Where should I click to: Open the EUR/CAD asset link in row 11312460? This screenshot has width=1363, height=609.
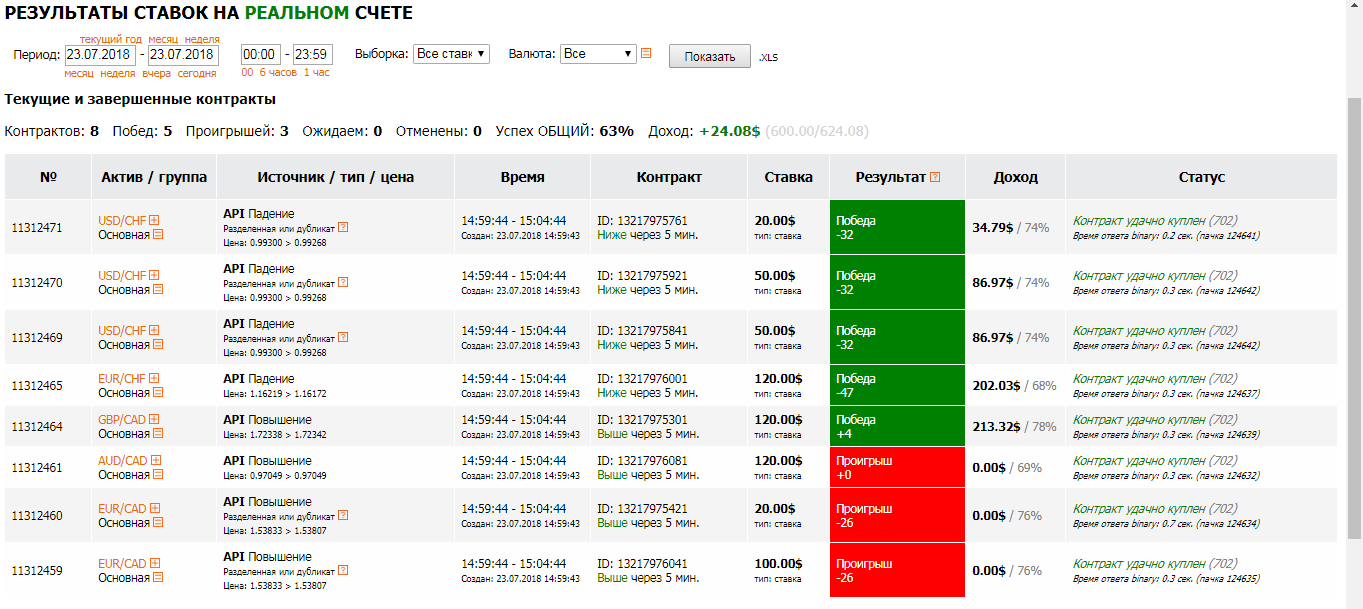122,508
